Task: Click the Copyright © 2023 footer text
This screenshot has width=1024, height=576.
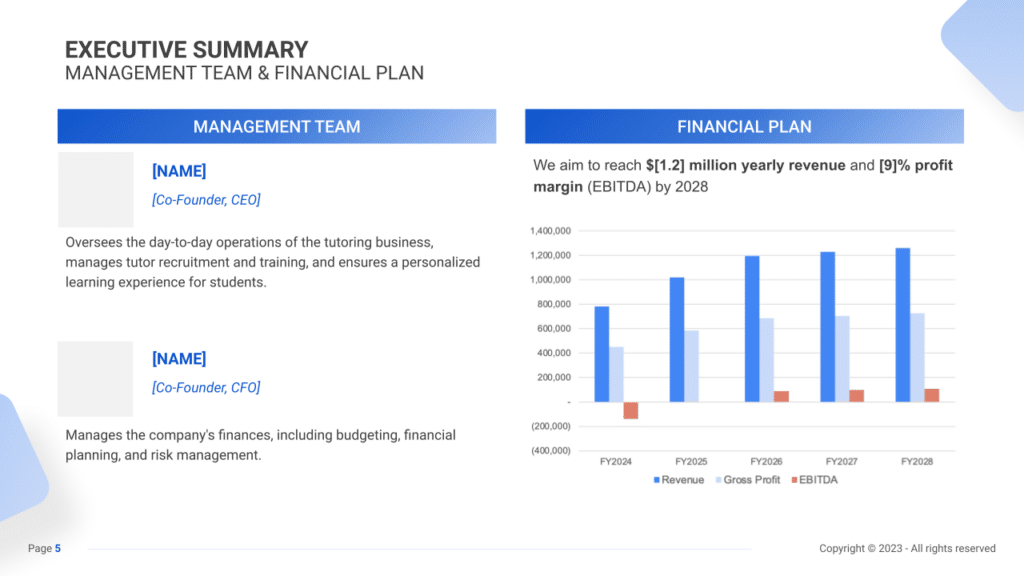Action: (x=907, y=549)
